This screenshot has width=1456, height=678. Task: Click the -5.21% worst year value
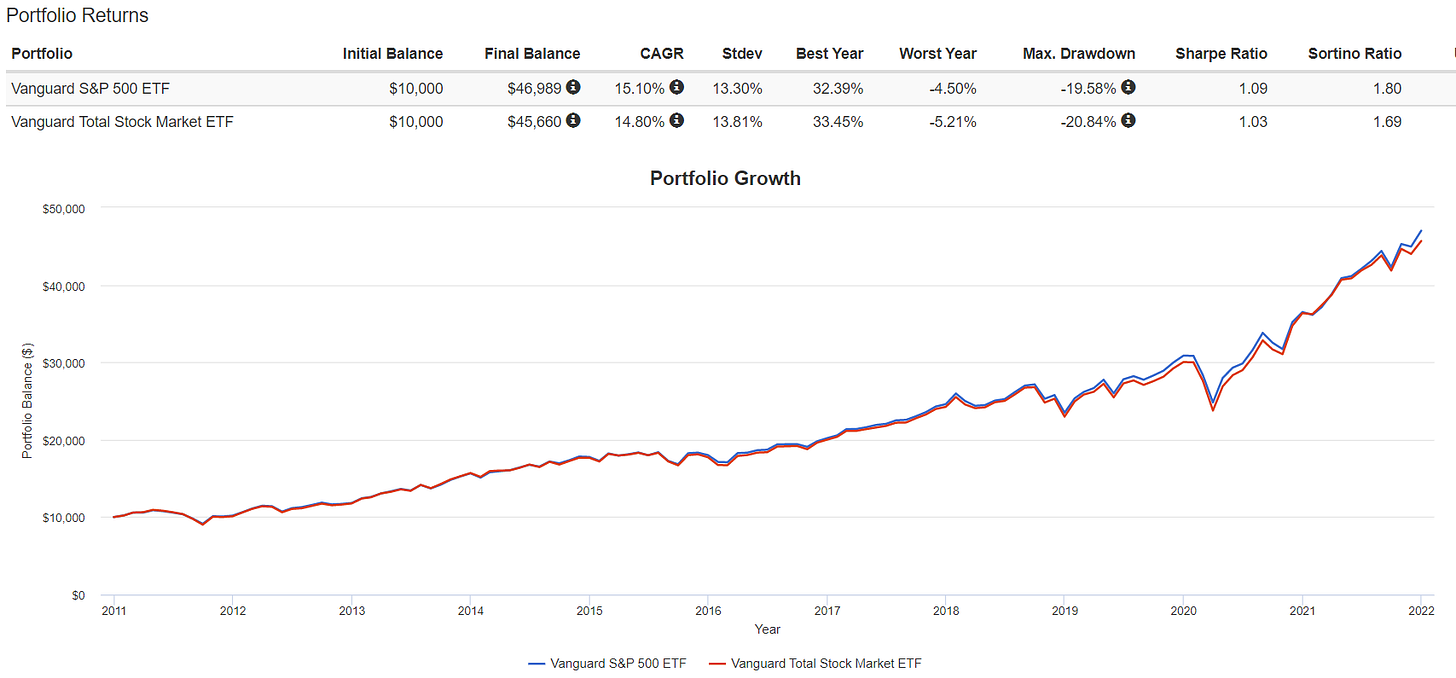[953, 121]
